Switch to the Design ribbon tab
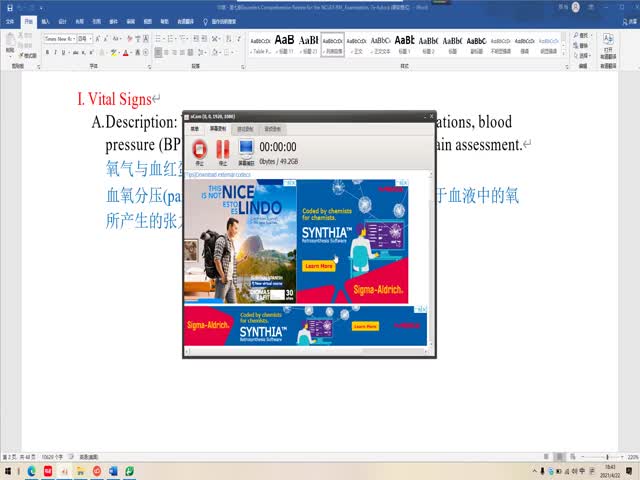Viewport: 640px width, 480px height. 62,22
